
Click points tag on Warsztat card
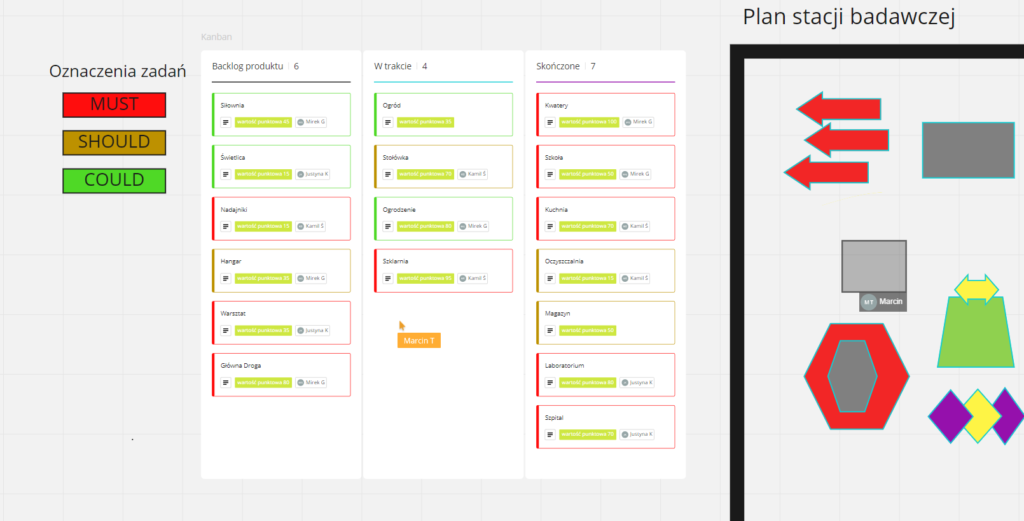pos(264,330)
